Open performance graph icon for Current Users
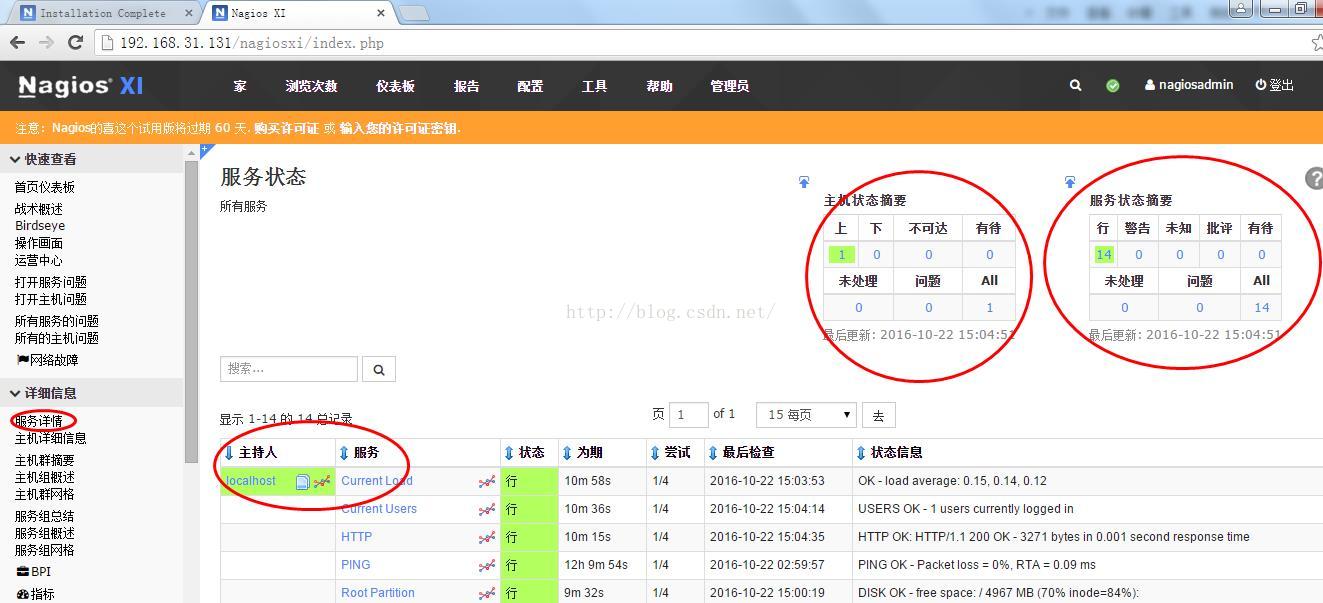Image resolution: width=1323 pixels, height=603 pixels. click(x=487, y=509)
